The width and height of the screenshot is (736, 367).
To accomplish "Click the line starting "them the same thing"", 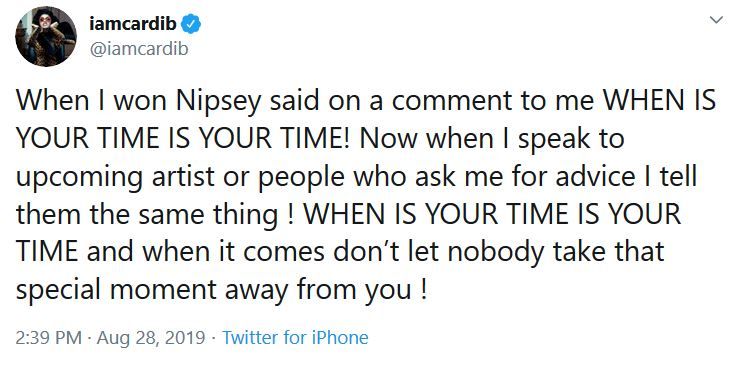I will point(348,216).
